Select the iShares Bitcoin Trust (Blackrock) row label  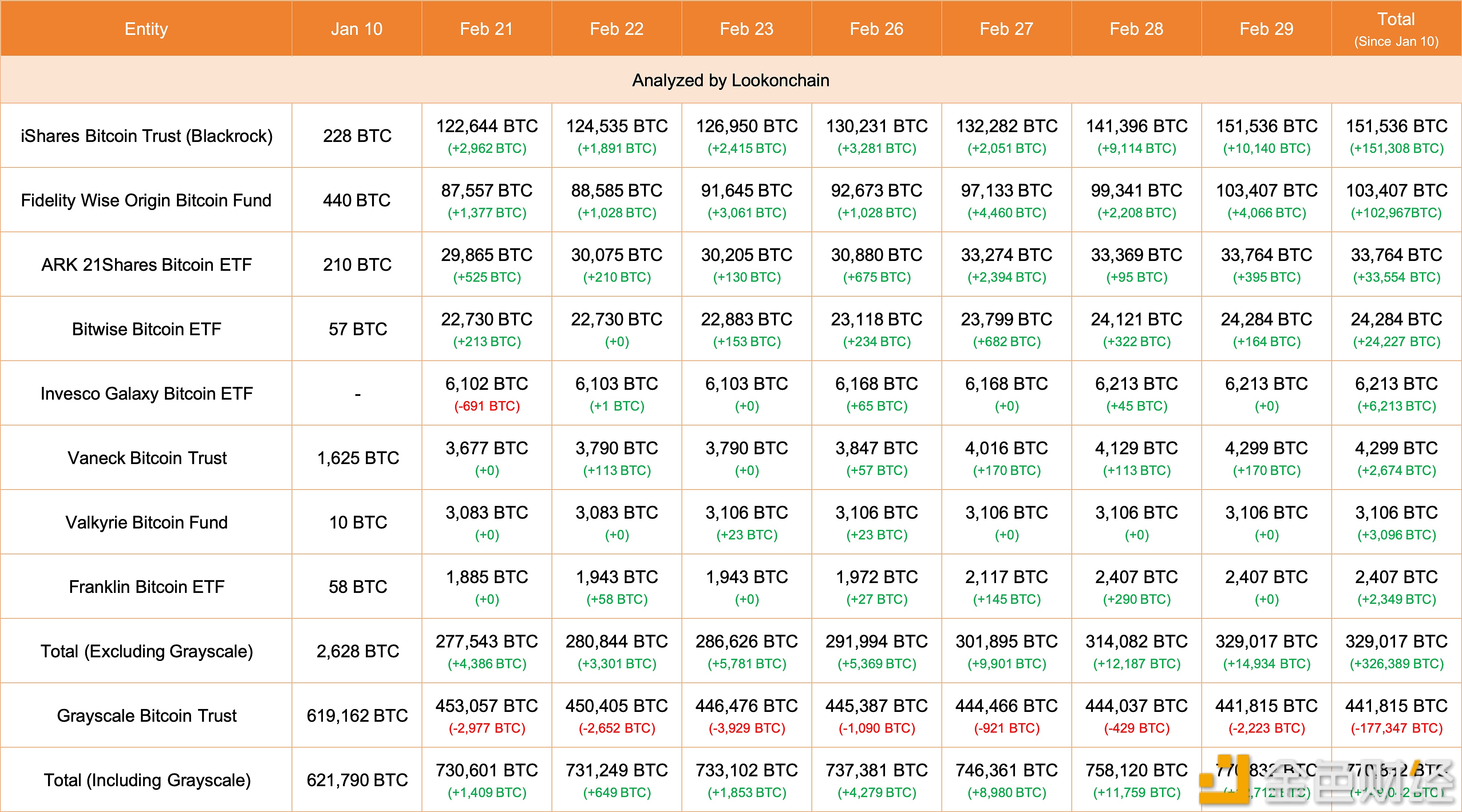[146, 136]
